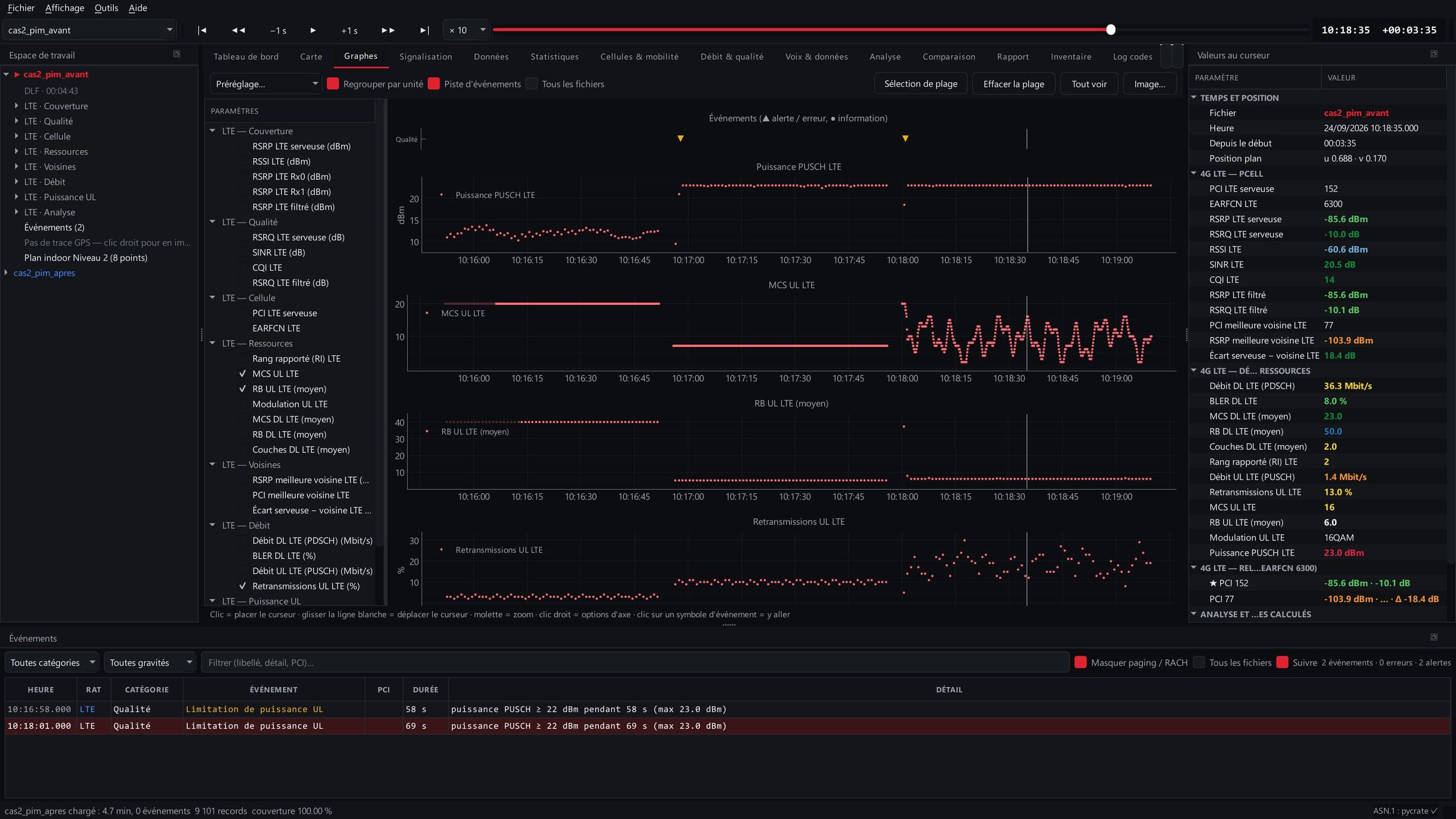Open the Toutes gravités dropdown
1456x819 pixels.
pyautogui.click(x=150, y=662)
